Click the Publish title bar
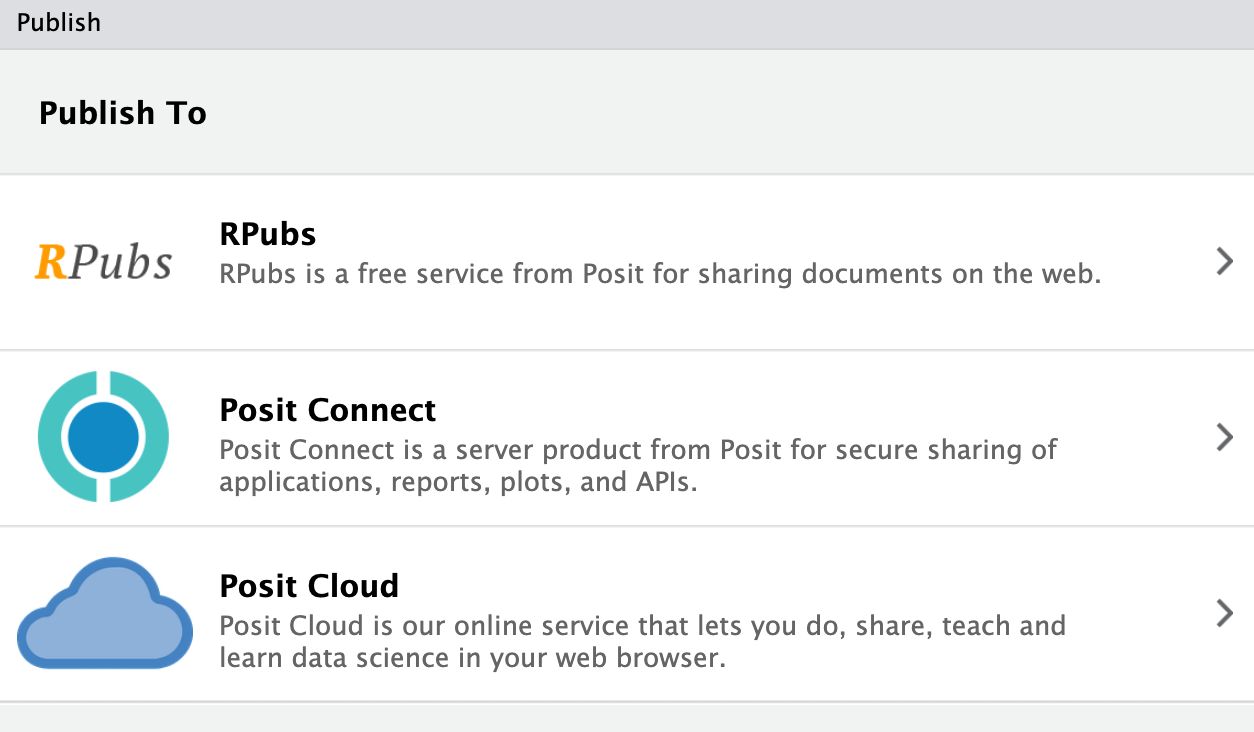The height and width of the screenshot is (732, 1254). [x=60, y=23]
